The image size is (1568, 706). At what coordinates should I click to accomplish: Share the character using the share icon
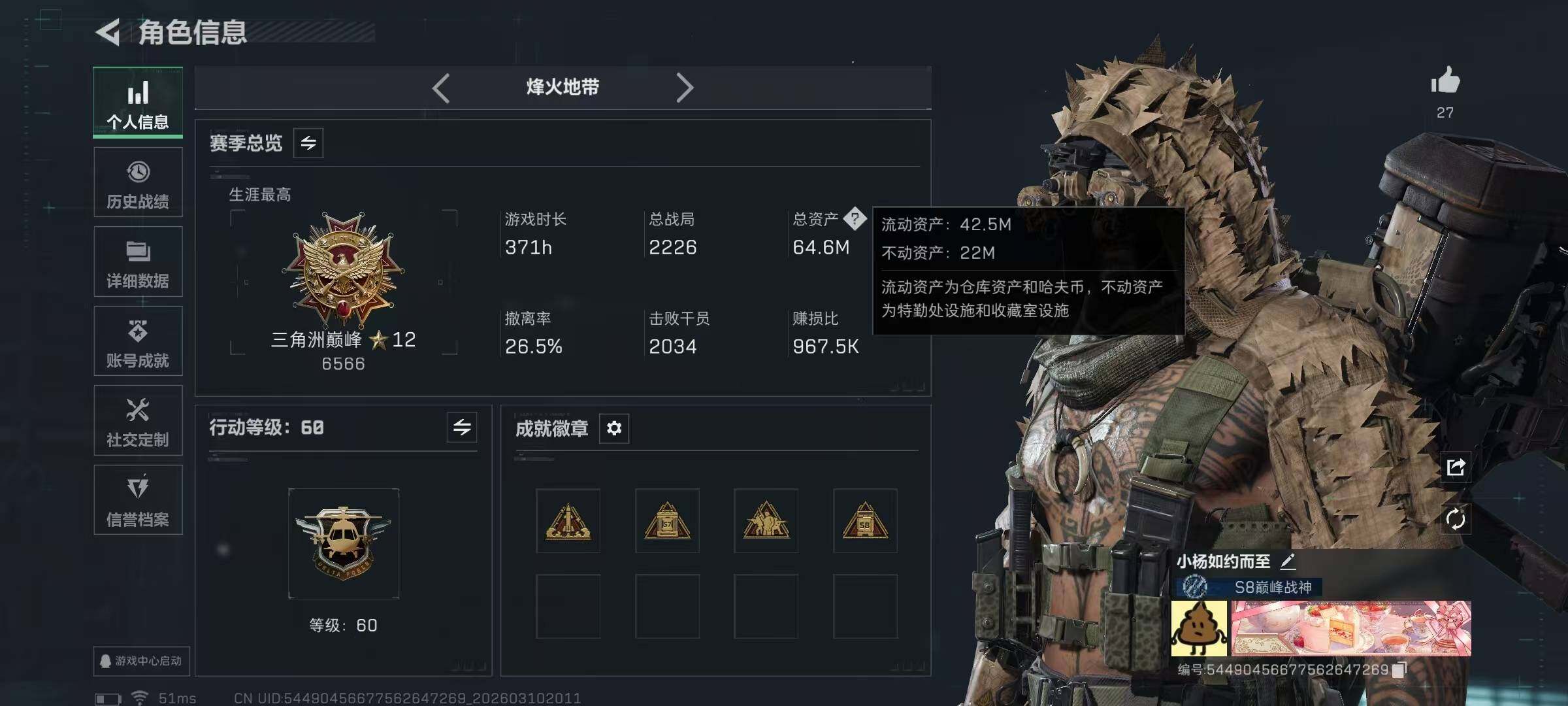pyautogui.click(x=1456, y=467)
